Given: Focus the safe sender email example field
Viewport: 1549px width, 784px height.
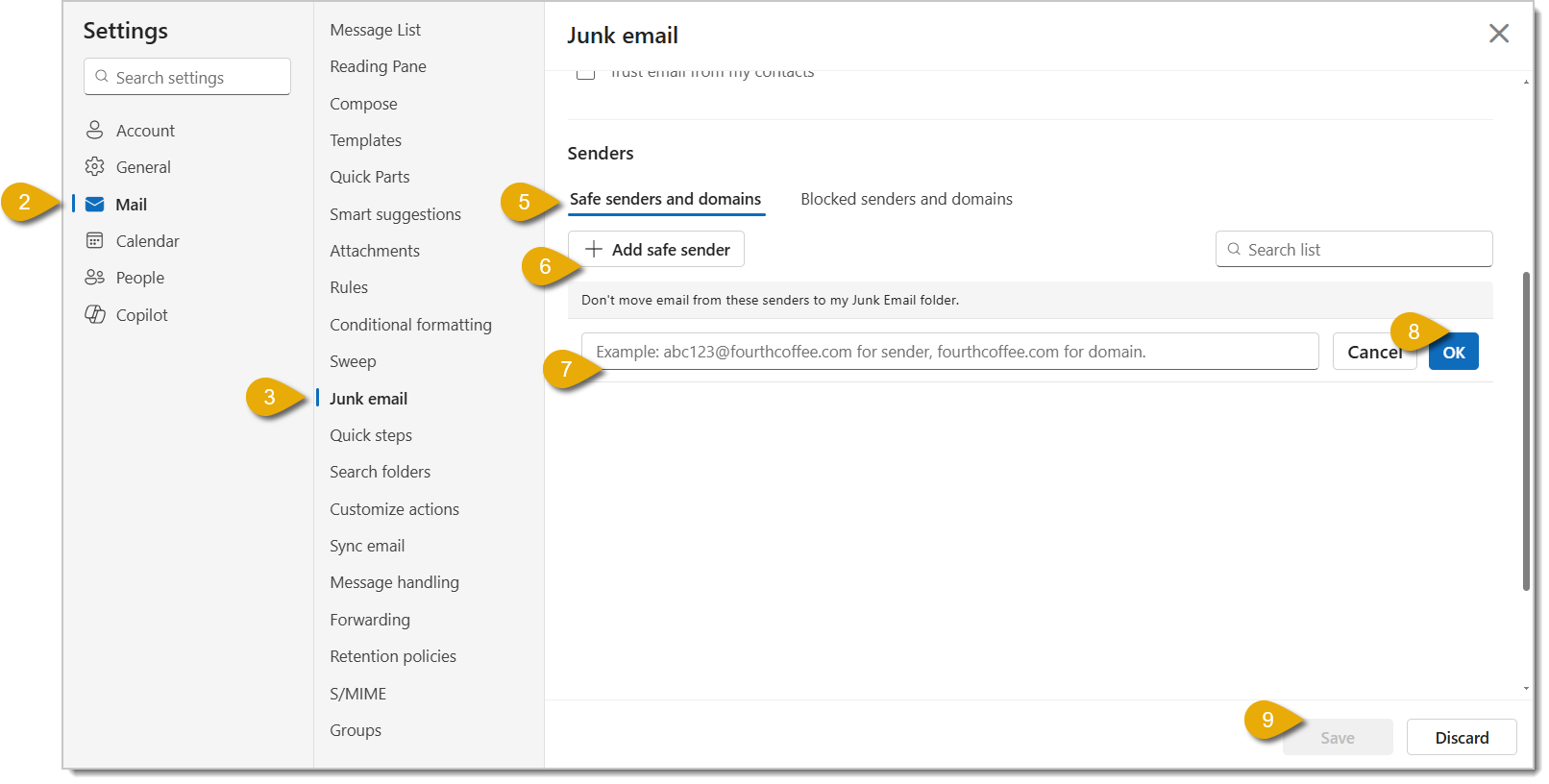Looking at the screenshot, I should click(949, 352).
